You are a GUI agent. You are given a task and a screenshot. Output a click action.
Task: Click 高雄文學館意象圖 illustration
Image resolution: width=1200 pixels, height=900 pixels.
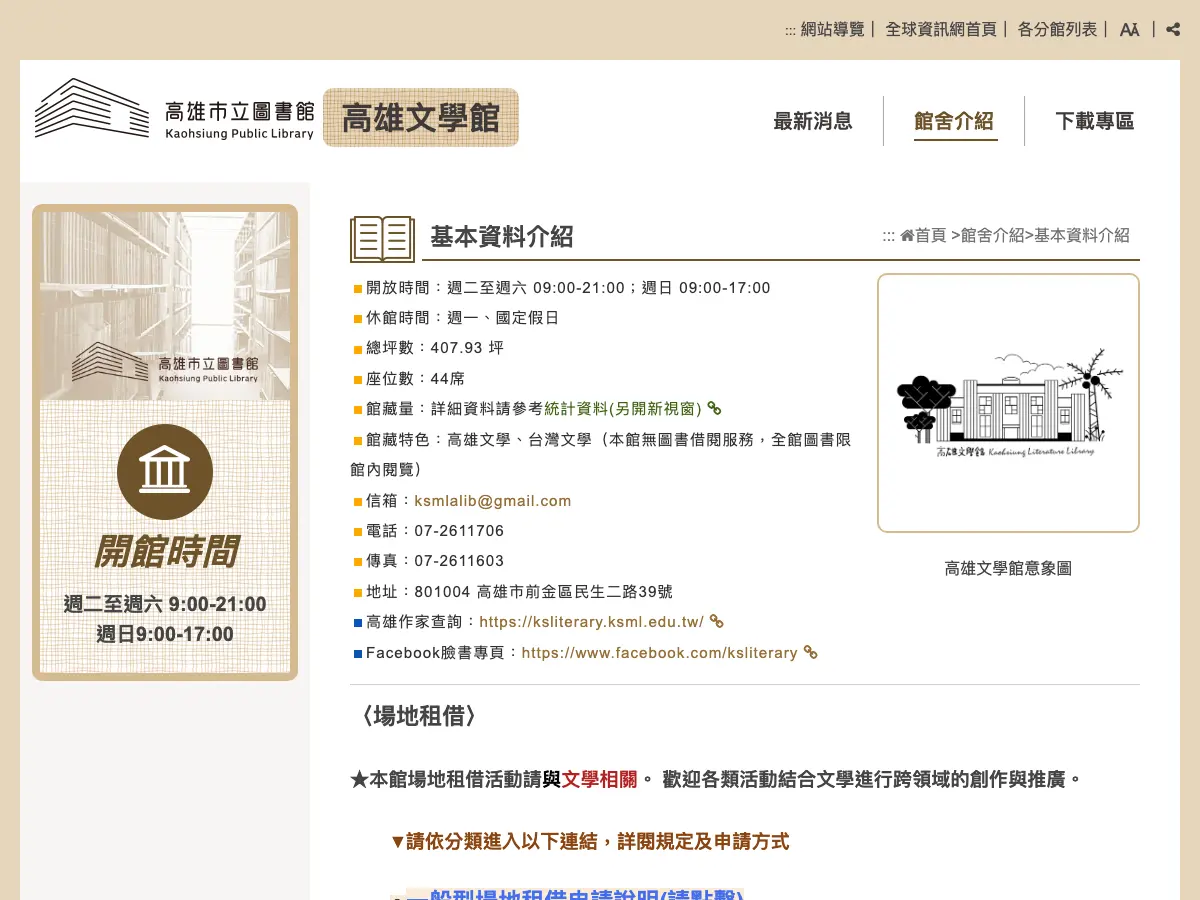point(1008,403)
